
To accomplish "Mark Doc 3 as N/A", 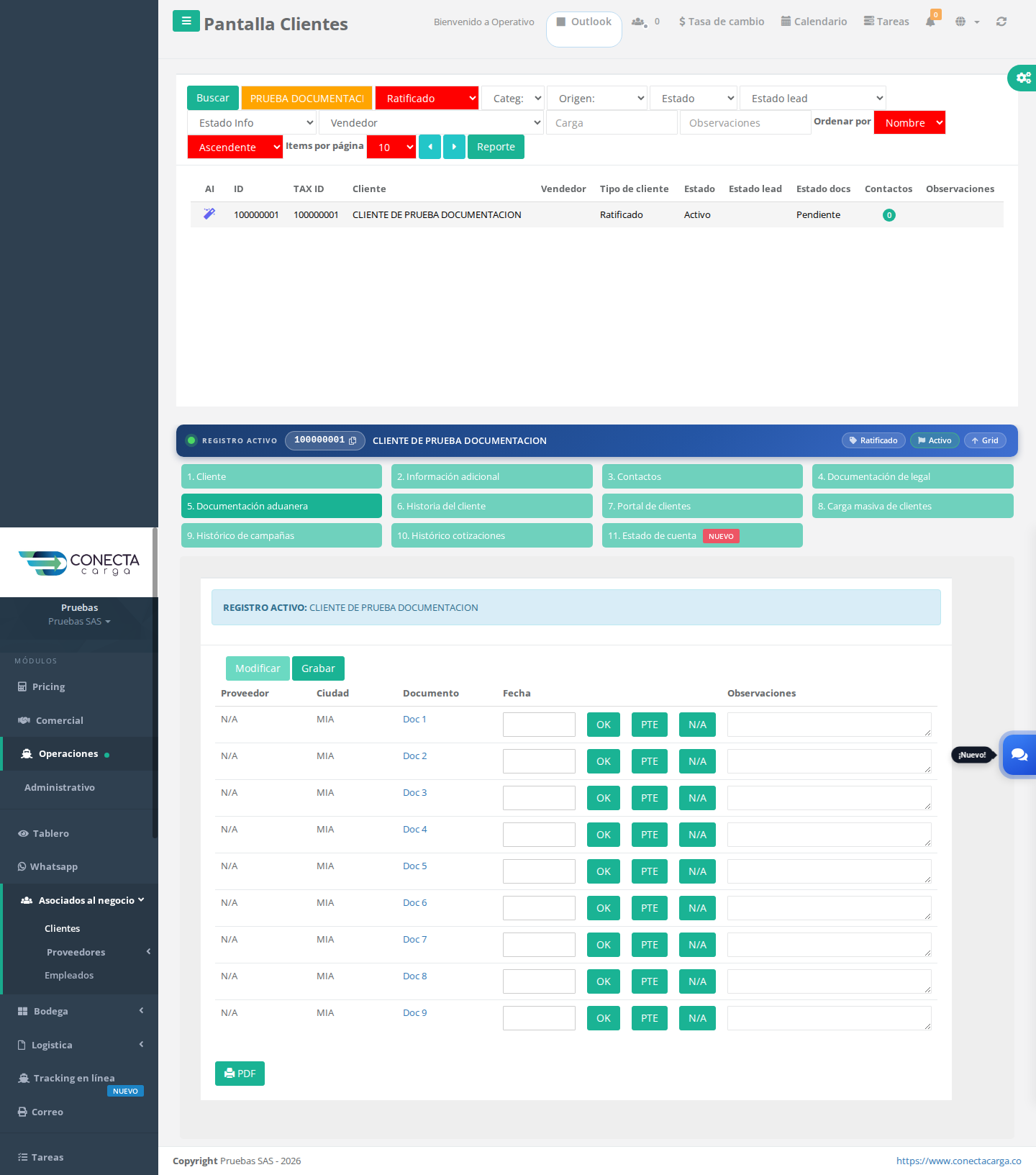I will pyautogui.click(x=697, y=798).
